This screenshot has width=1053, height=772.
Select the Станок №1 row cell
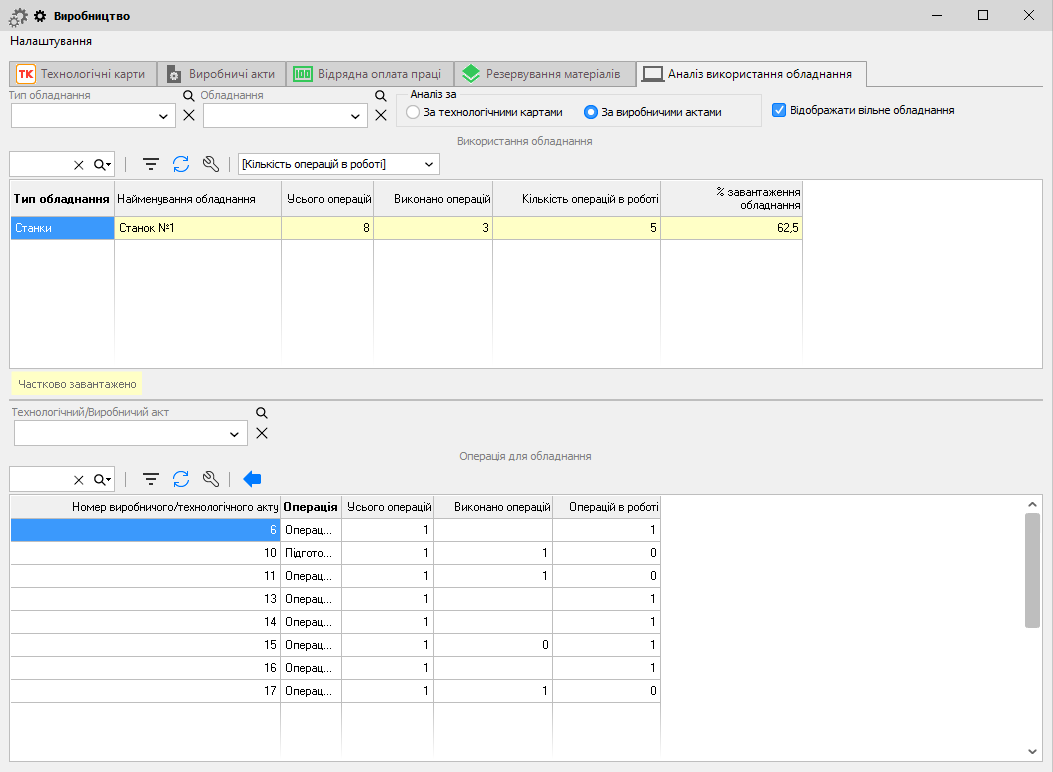(197, 228)
